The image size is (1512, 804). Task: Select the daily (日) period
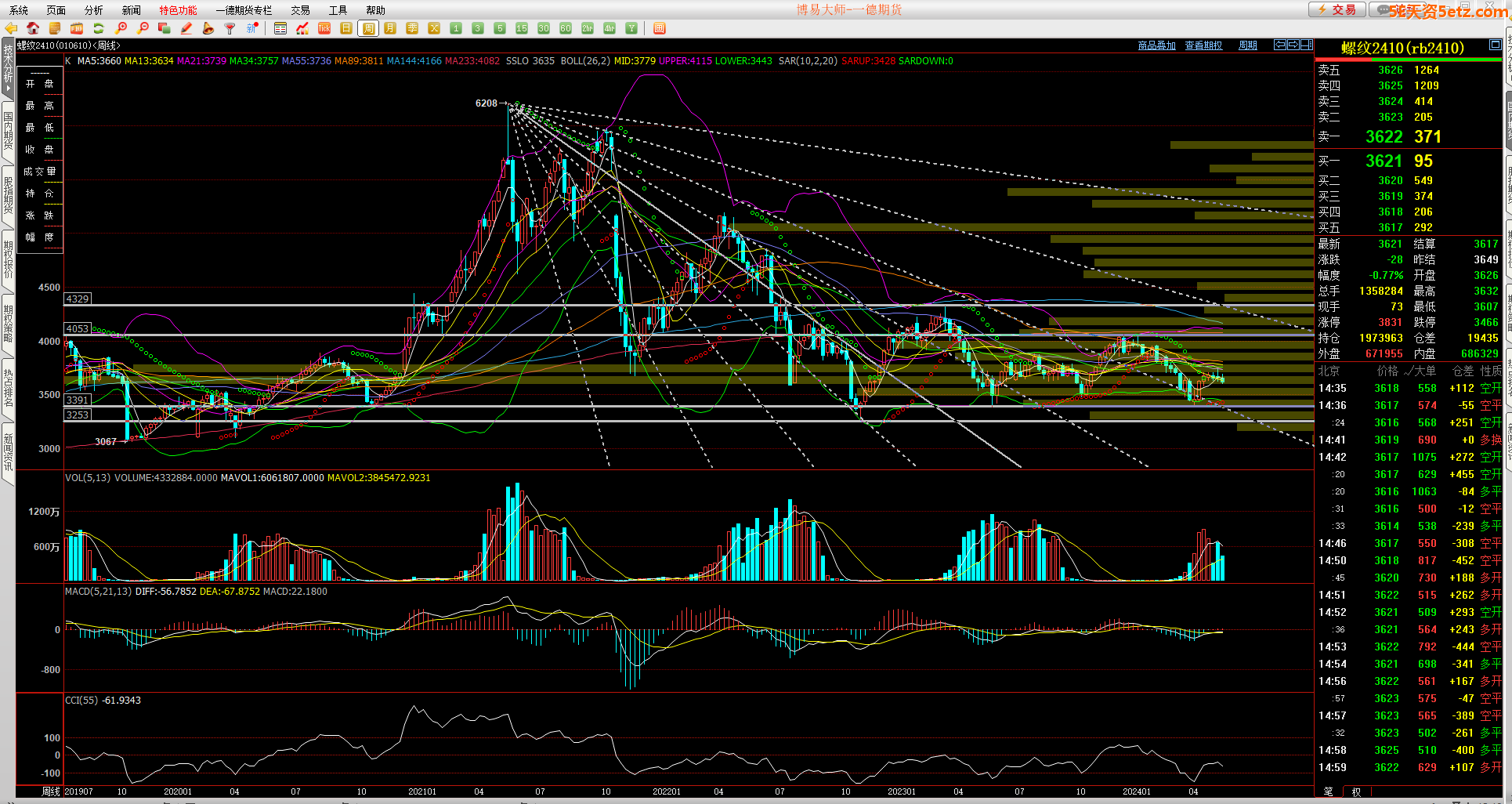pyautogui.click(x=346, y=28)
